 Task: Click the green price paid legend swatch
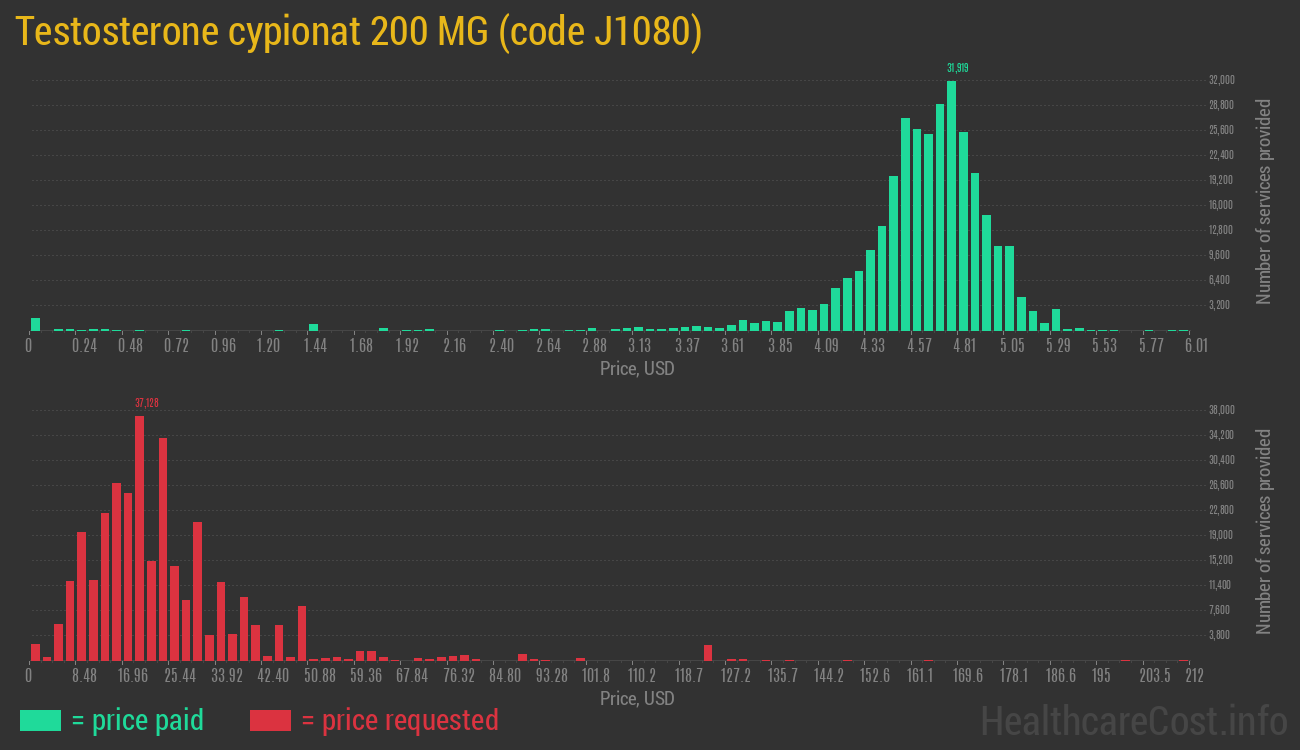click(41, 720)
